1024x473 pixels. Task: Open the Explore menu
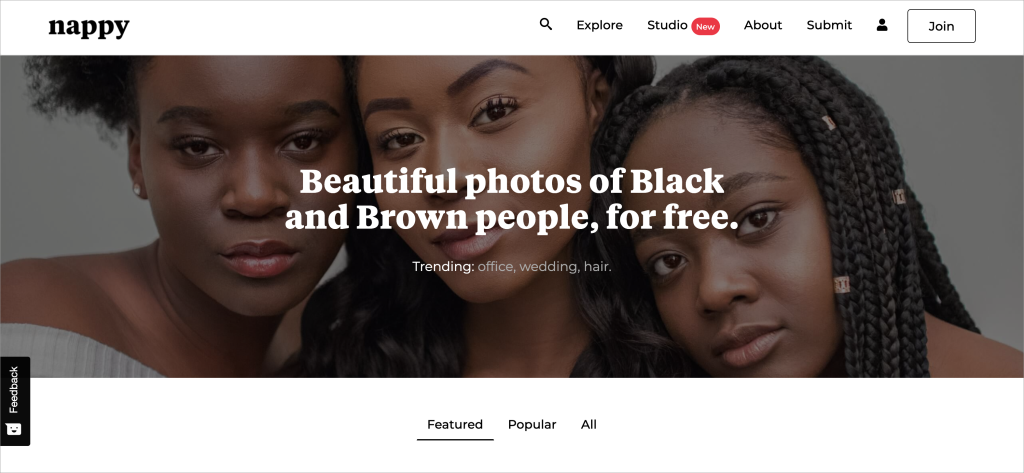(600, 25)
